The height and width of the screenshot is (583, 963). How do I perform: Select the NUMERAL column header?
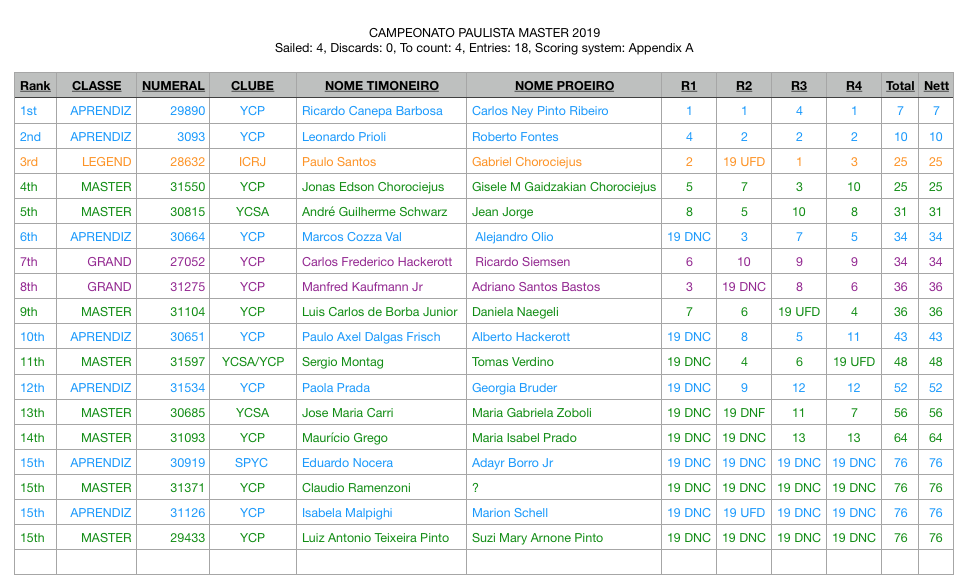[173, 86]
